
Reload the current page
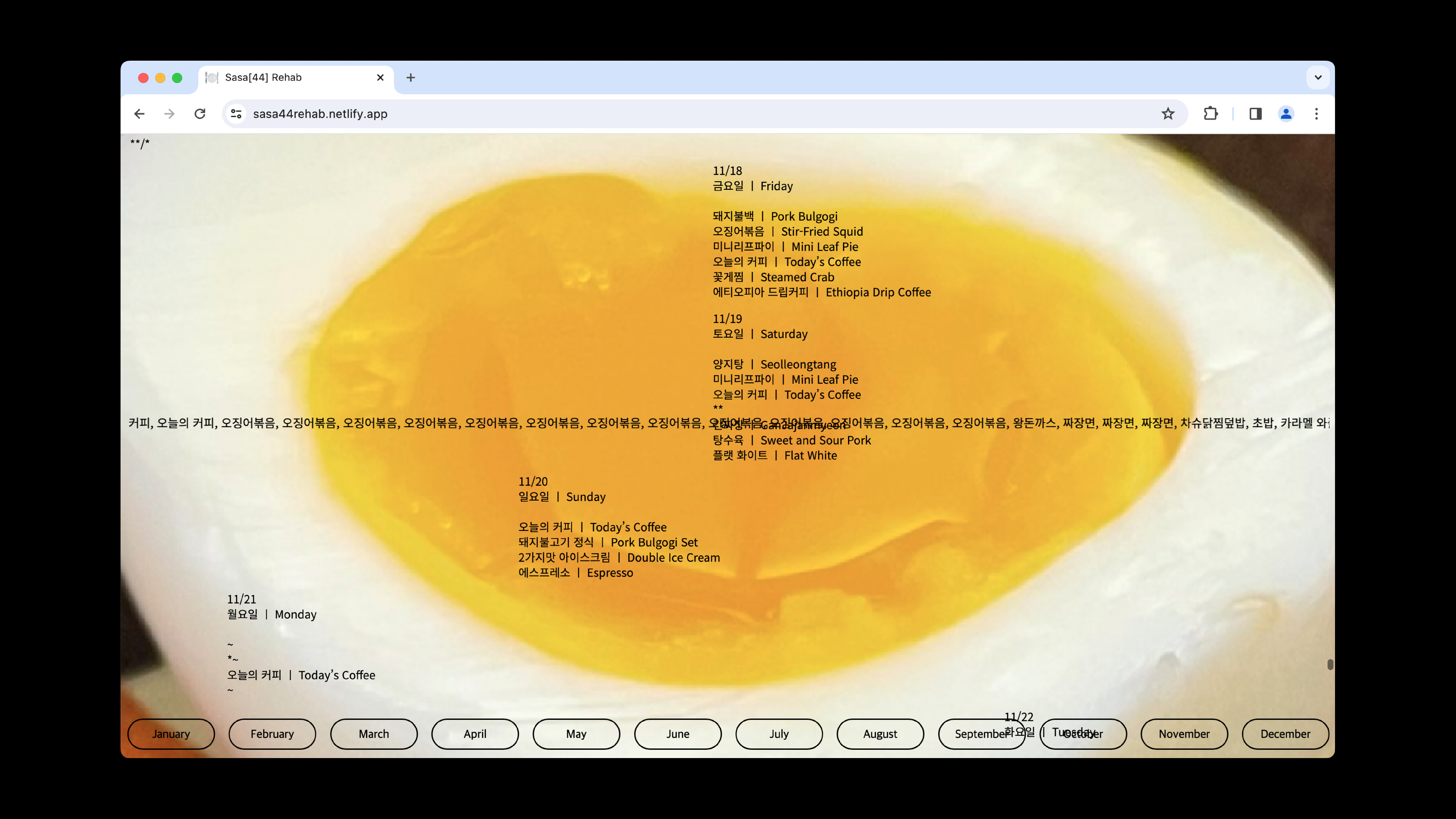click(200, 114)
